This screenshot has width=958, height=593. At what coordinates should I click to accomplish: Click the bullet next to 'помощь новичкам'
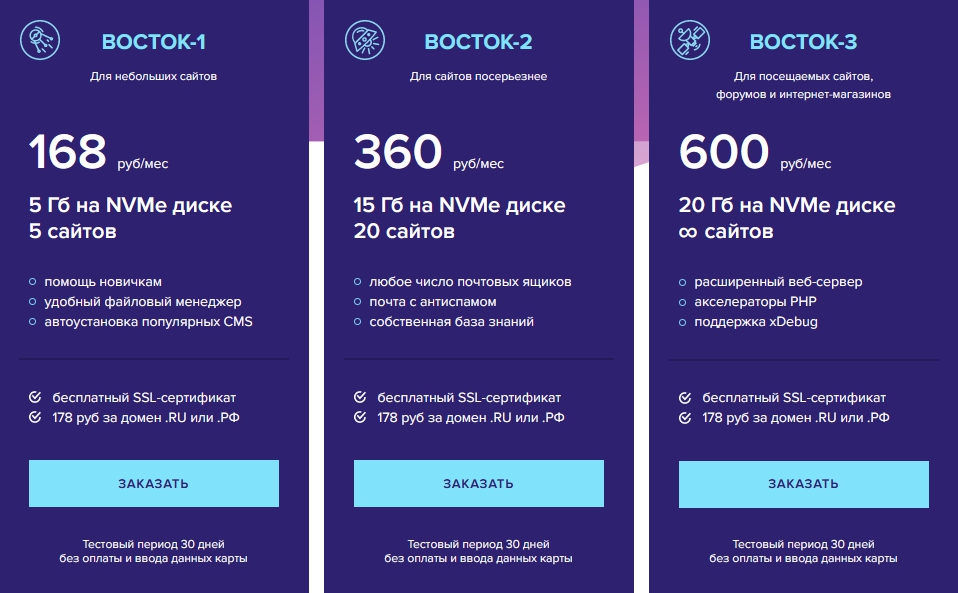point(33,282)
